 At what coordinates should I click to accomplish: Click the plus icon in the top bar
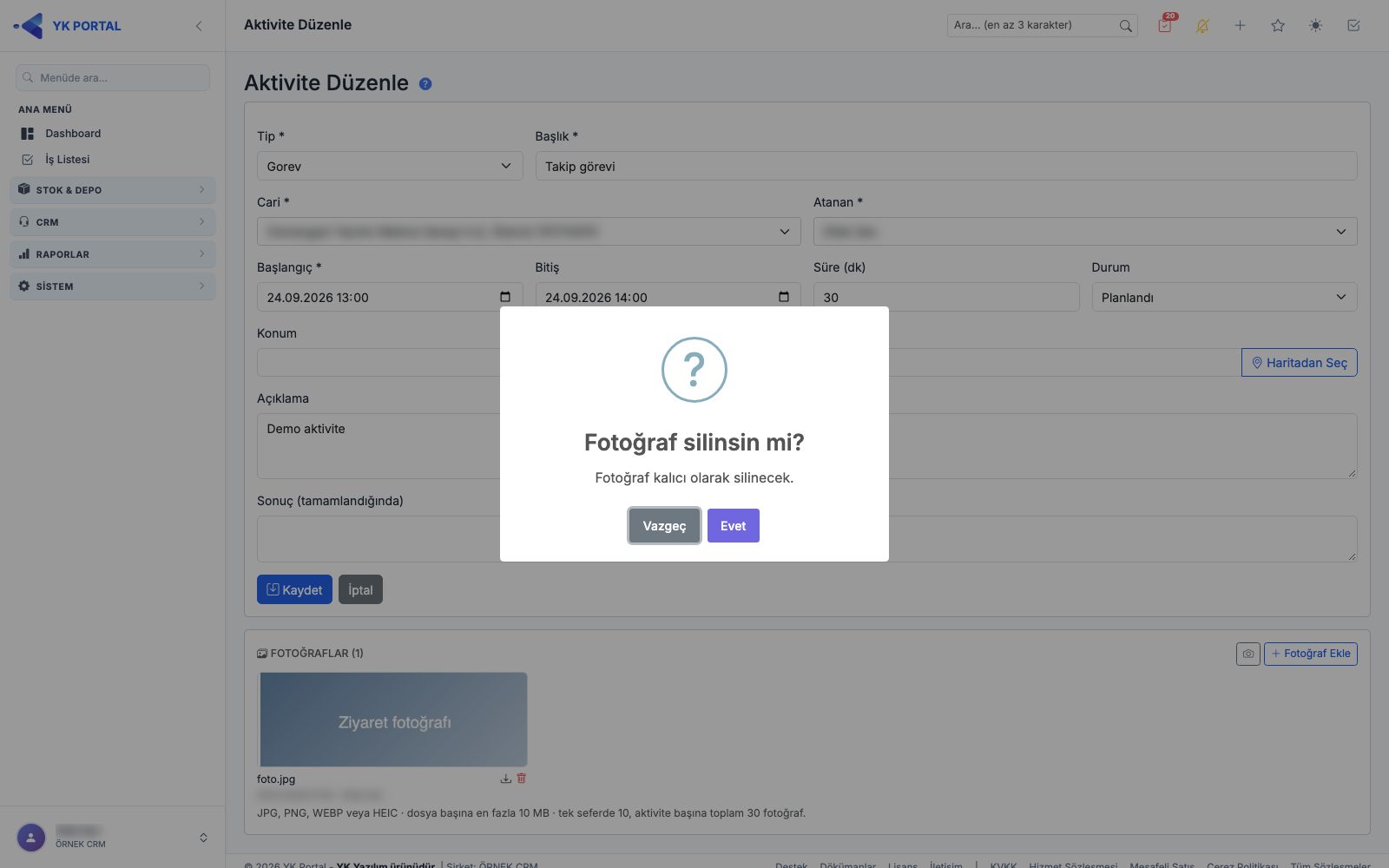[x=1240, y=26]
